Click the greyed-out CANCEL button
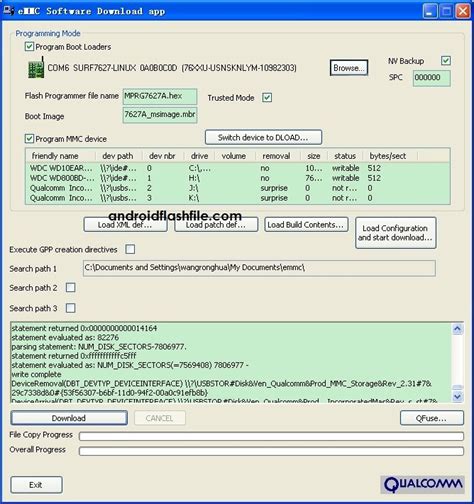Image resolution: width=474 pixels, height=504 pixels. pos(160,418)
